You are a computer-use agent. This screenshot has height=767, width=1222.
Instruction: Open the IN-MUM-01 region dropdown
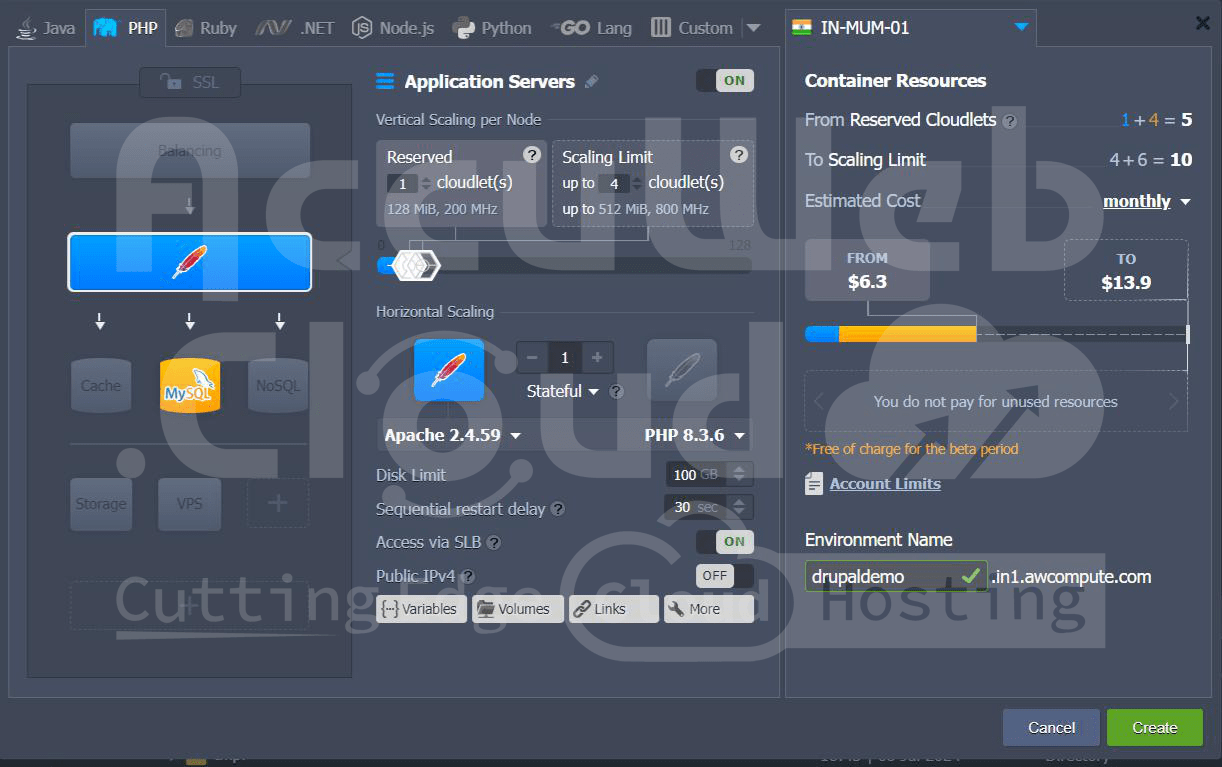(1020, 27)
